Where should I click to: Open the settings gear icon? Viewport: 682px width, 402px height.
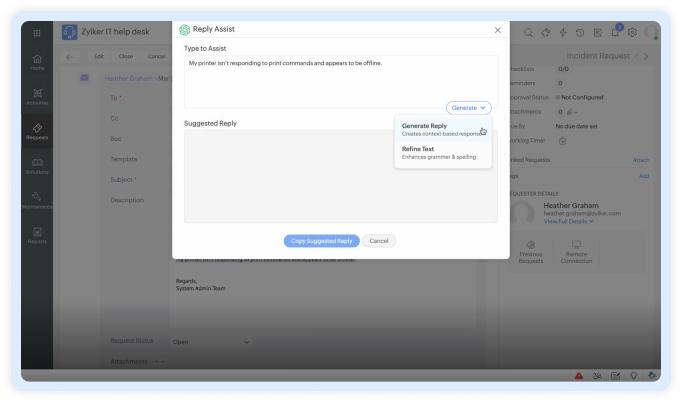pyautogui.click(x=632, y=33)
